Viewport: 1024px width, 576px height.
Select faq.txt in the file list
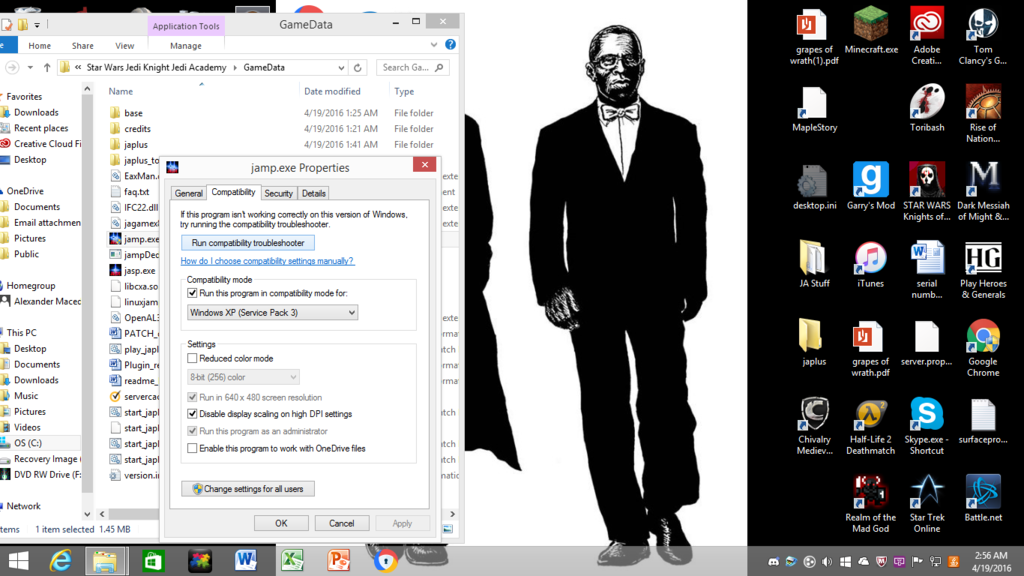136,192
